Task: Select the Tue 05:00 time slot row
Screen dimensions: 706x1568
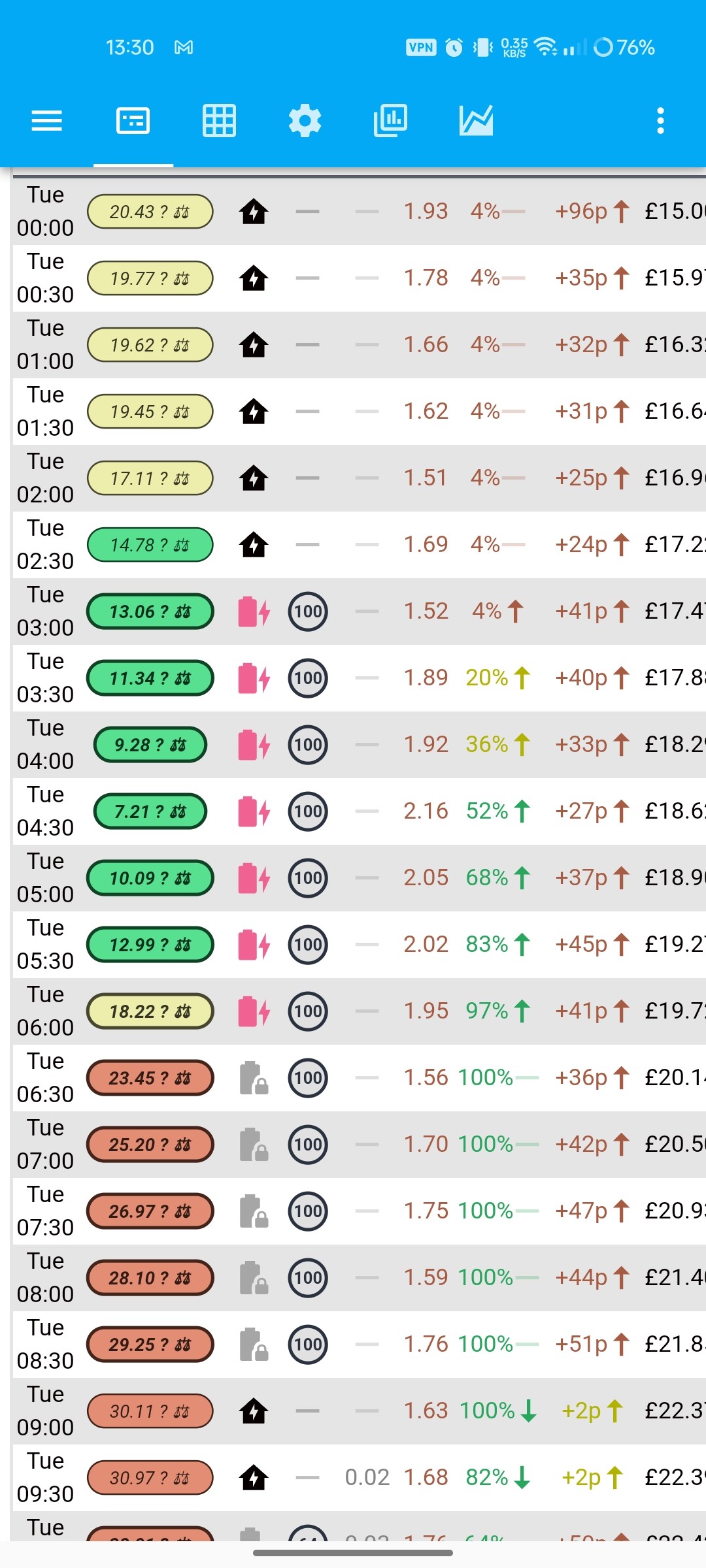Action: [358, 878]
